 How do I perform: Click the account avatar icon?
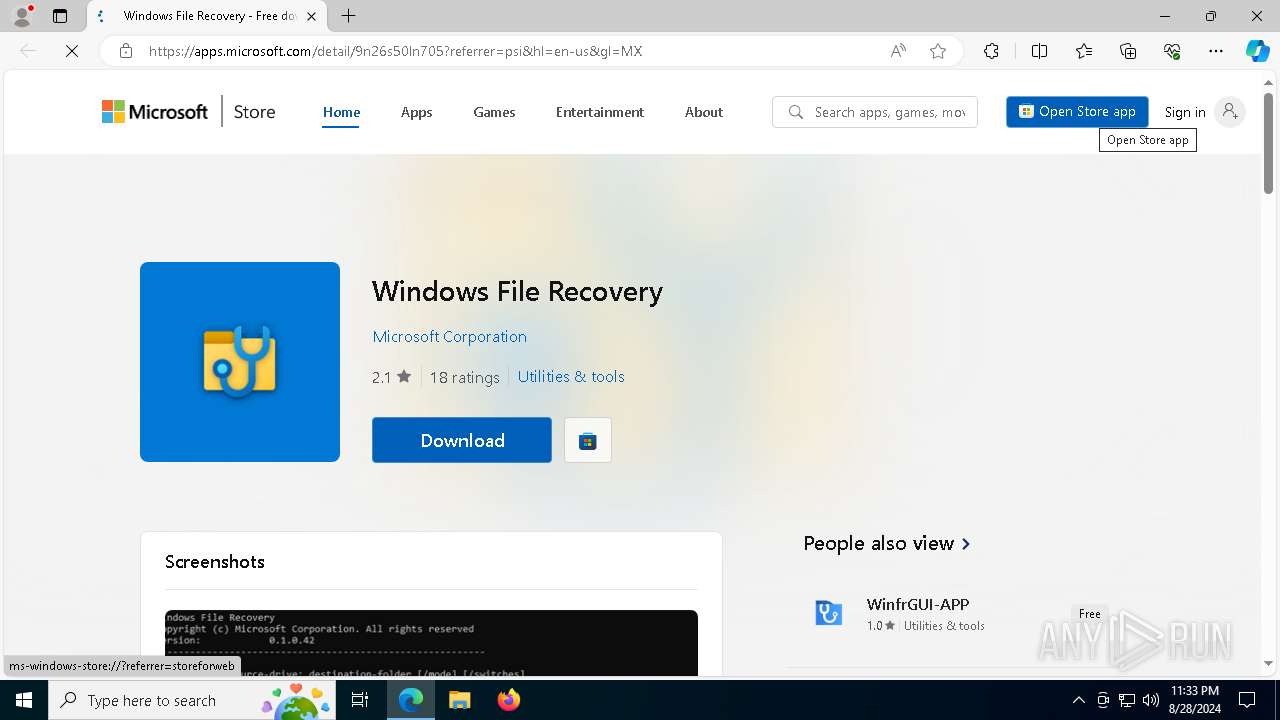click(x=1231, y=112)
